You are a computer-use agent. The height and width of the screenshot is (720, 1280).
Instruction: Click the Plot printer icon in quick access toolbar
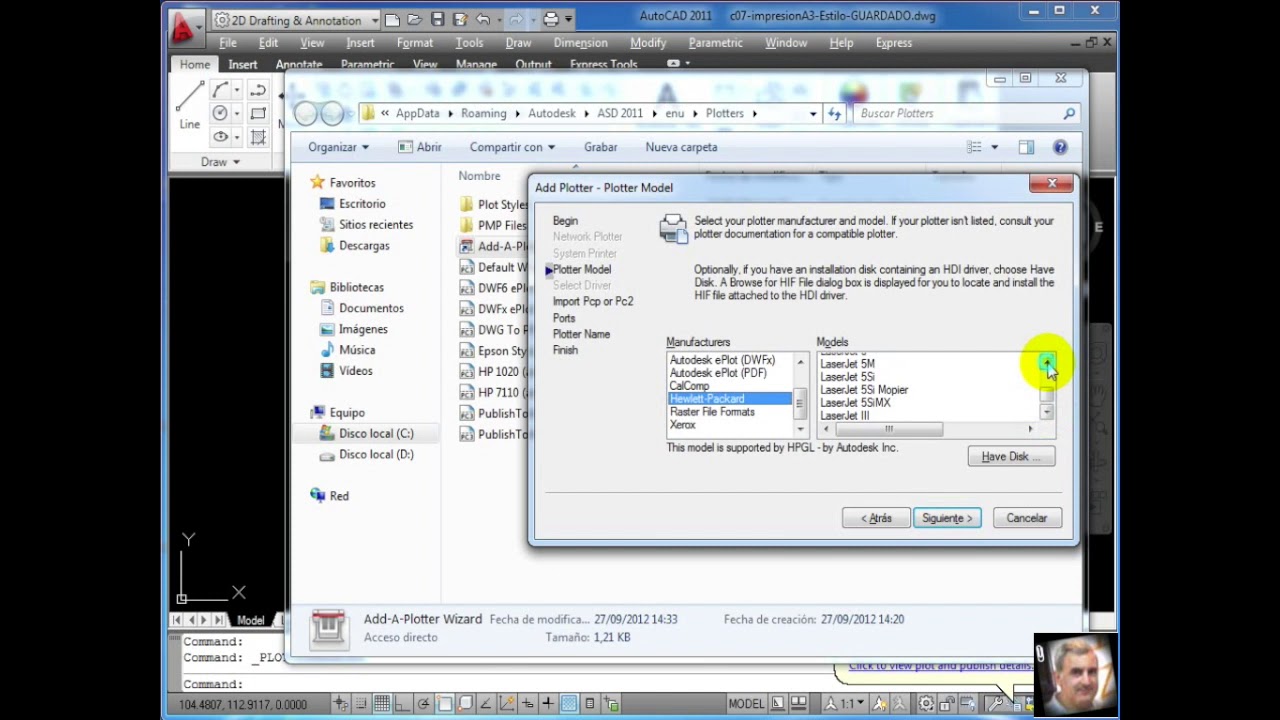point(550,19)
